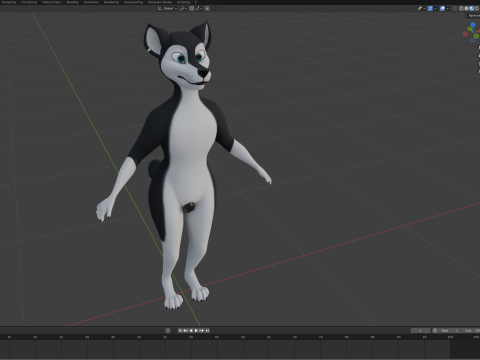The height and width of the screenshot is (360, 480).
Task: Toggle viewport gizmos display
Action: point(430,8)
